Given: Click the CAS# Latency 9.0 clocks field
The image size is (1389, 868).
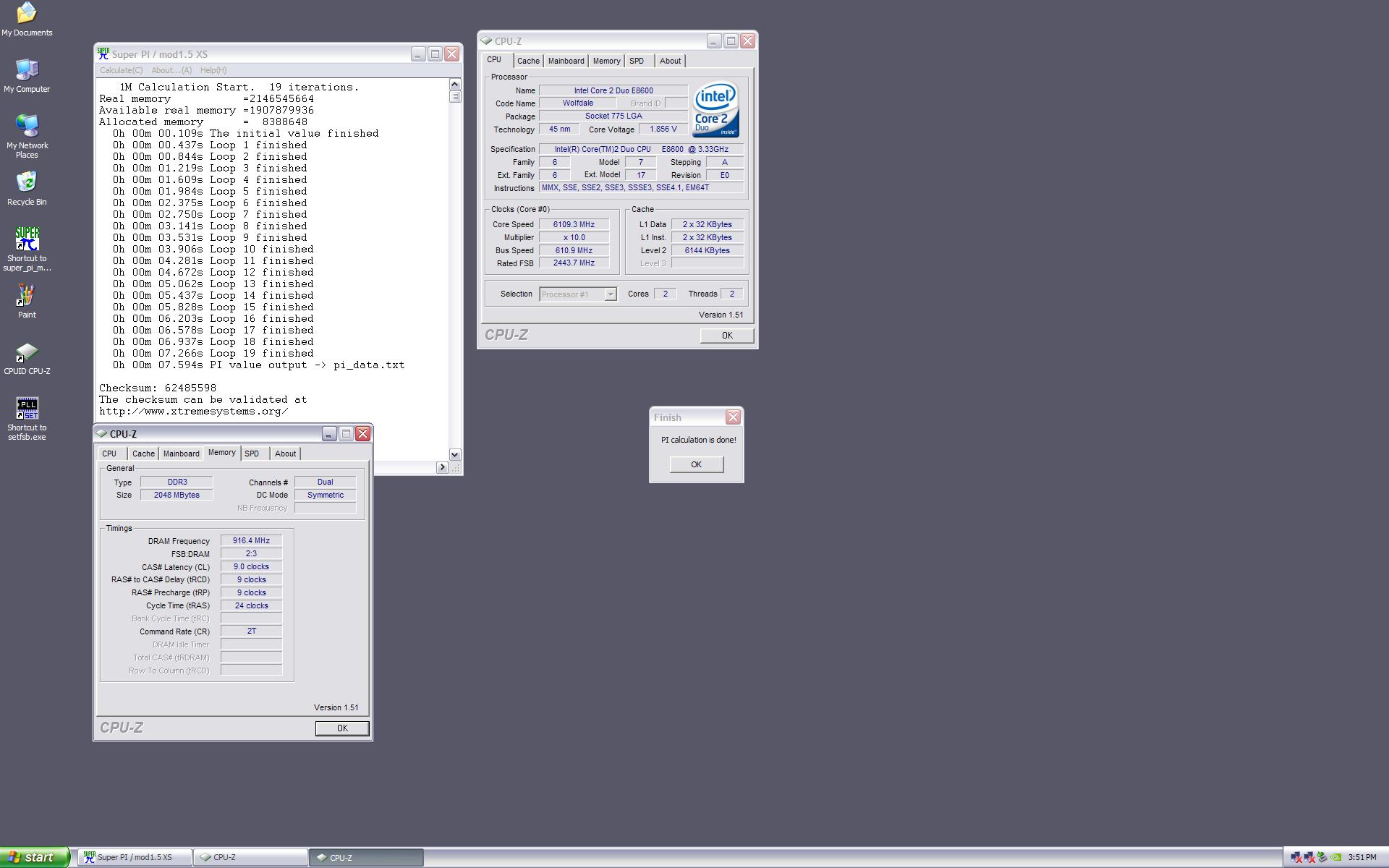Looking at the screenshot, I should click(251, 566).
